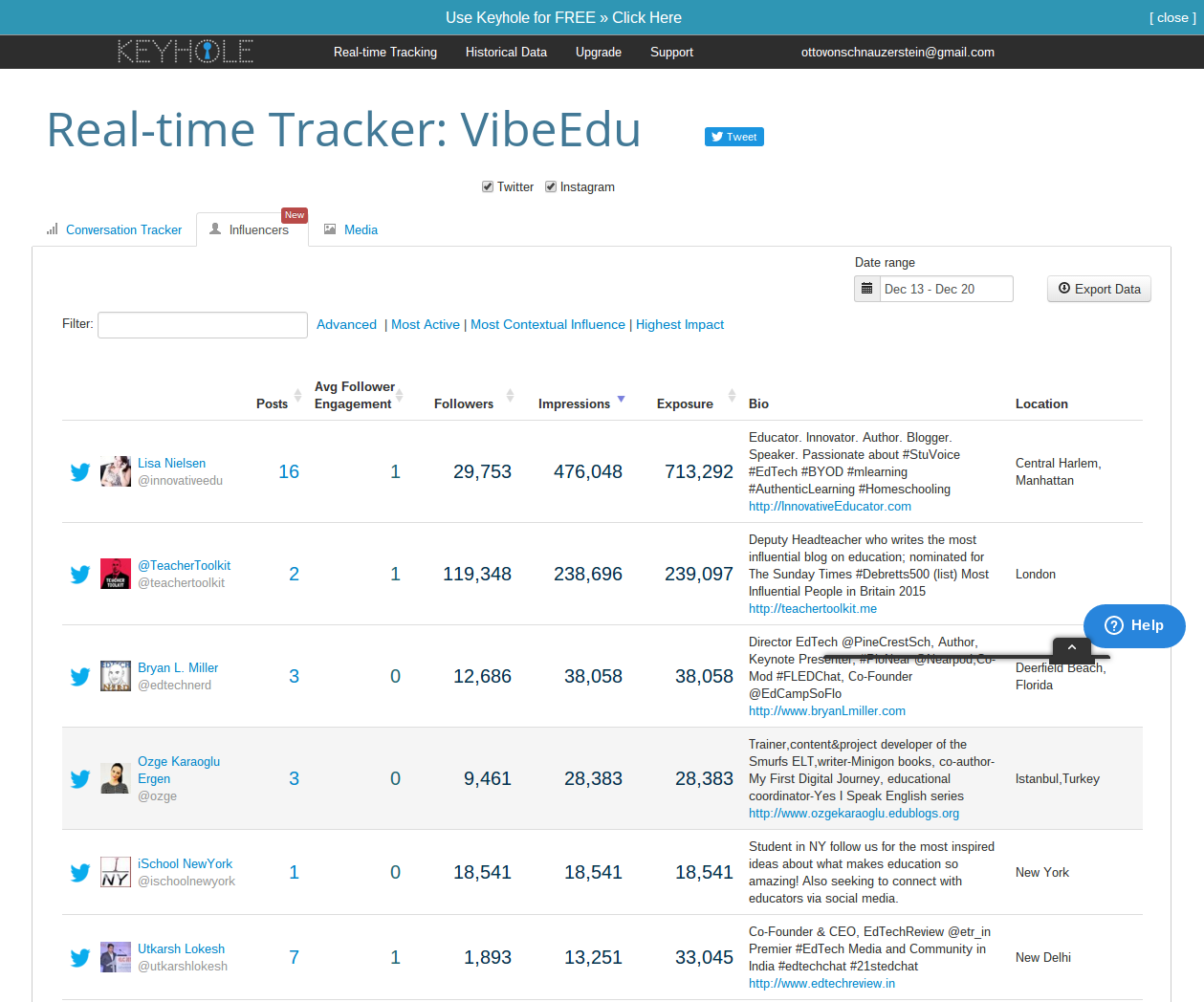Click the Use Keyhole for FREE banner link
This screenshot has height=1002, width=1204.
563,17
